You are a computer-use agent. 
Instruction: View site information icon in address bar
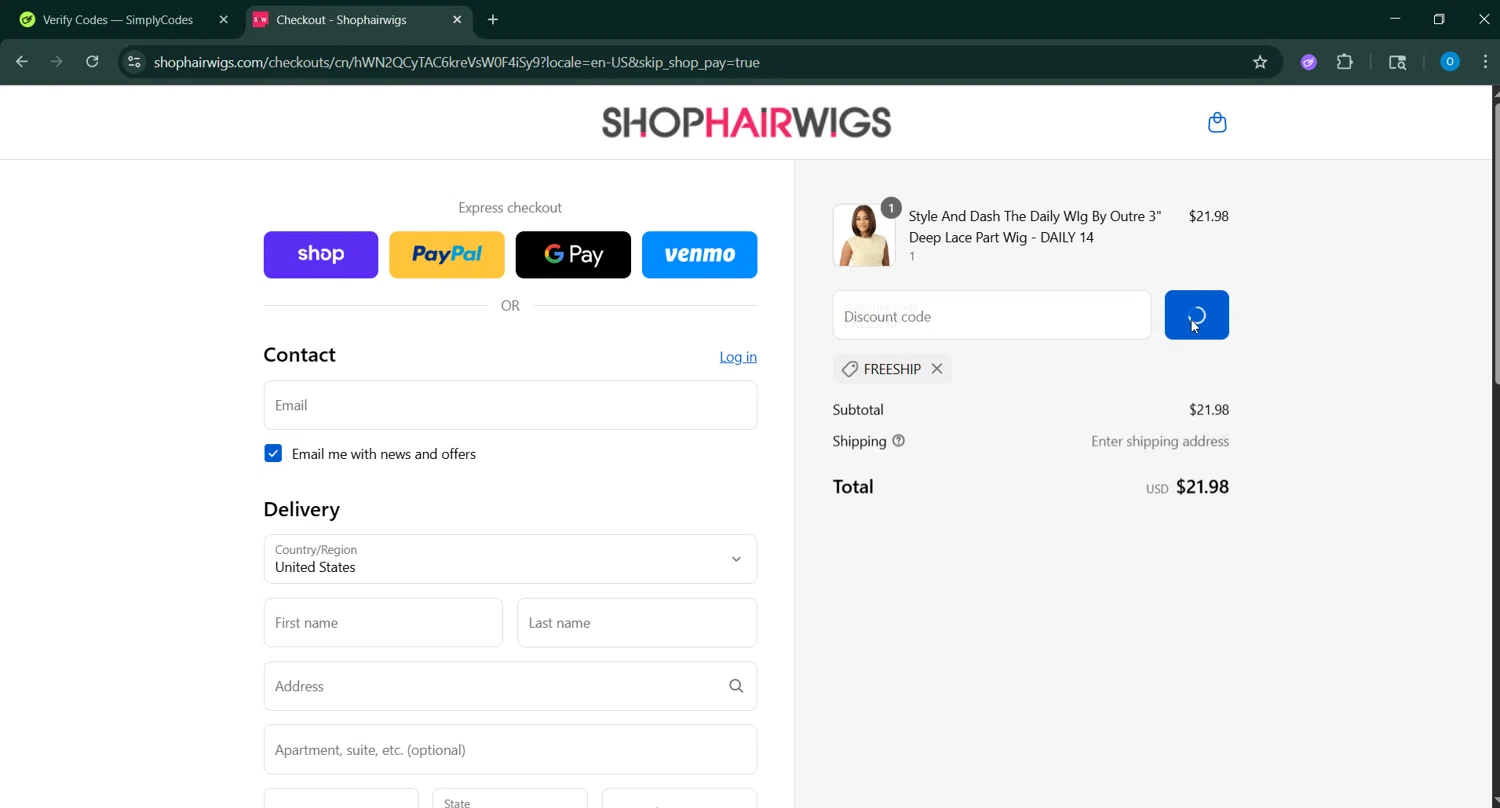[x=134, y=62]
